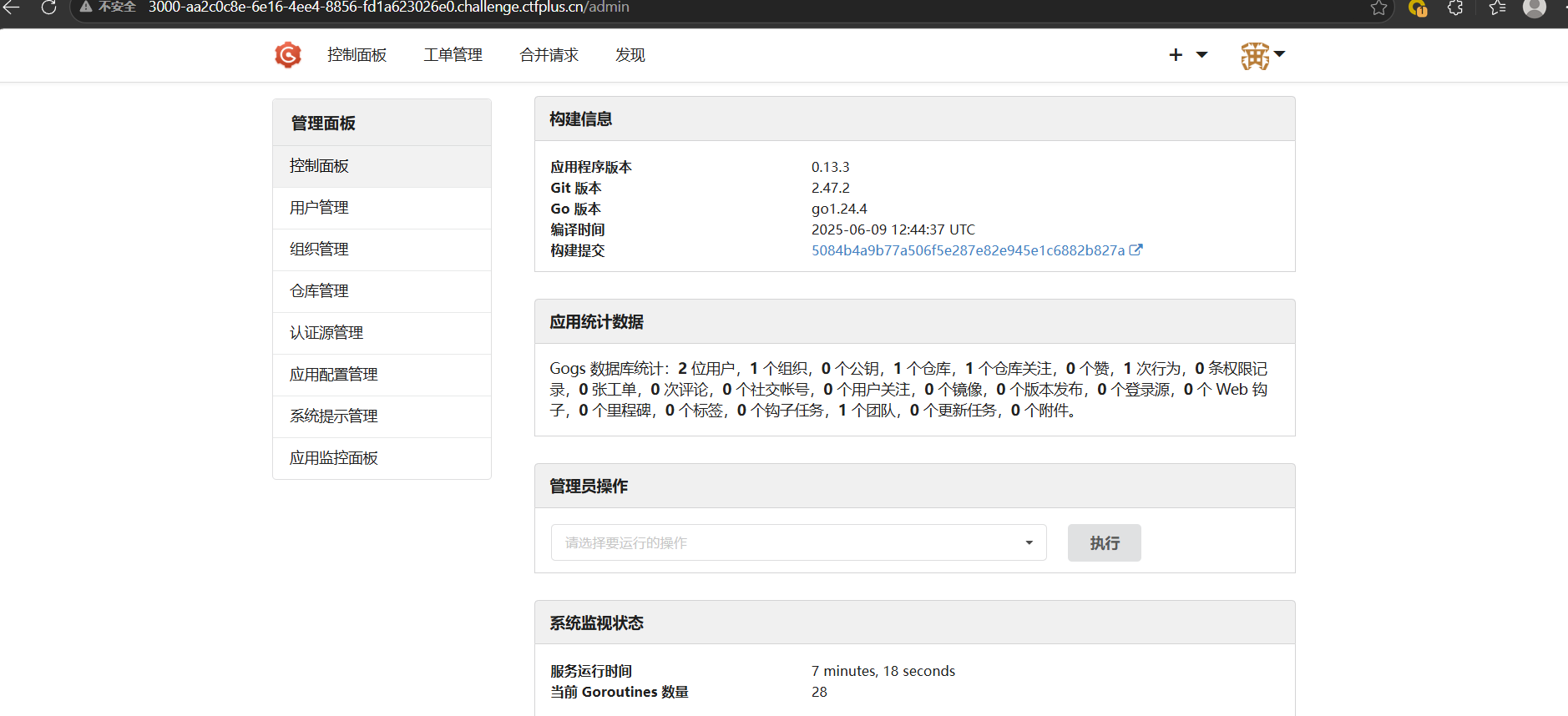Viewport: 1568px width, 716px height.
Task: Click the external link icon after the commit hash
Action: click(x=1136, y=250)
